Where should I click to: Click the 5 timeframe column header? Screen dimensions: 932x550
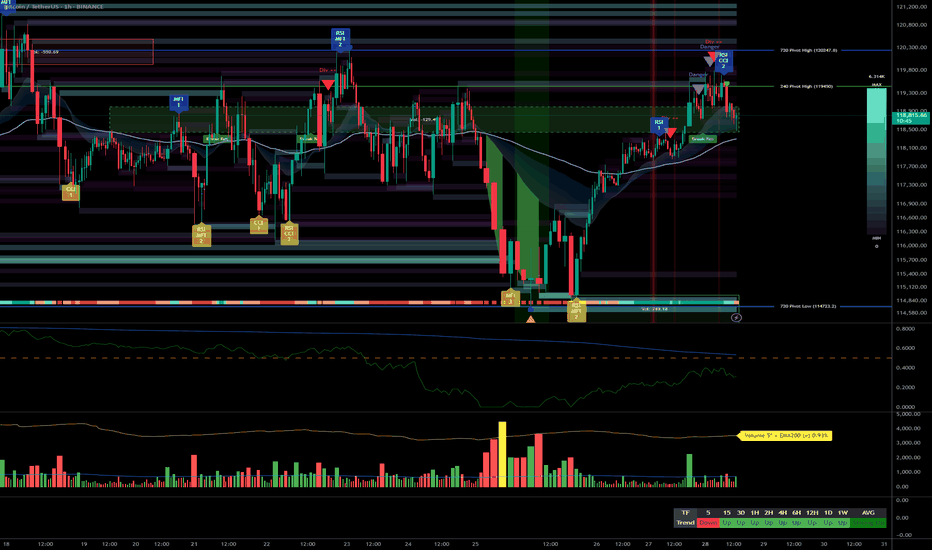pos(708,513)
